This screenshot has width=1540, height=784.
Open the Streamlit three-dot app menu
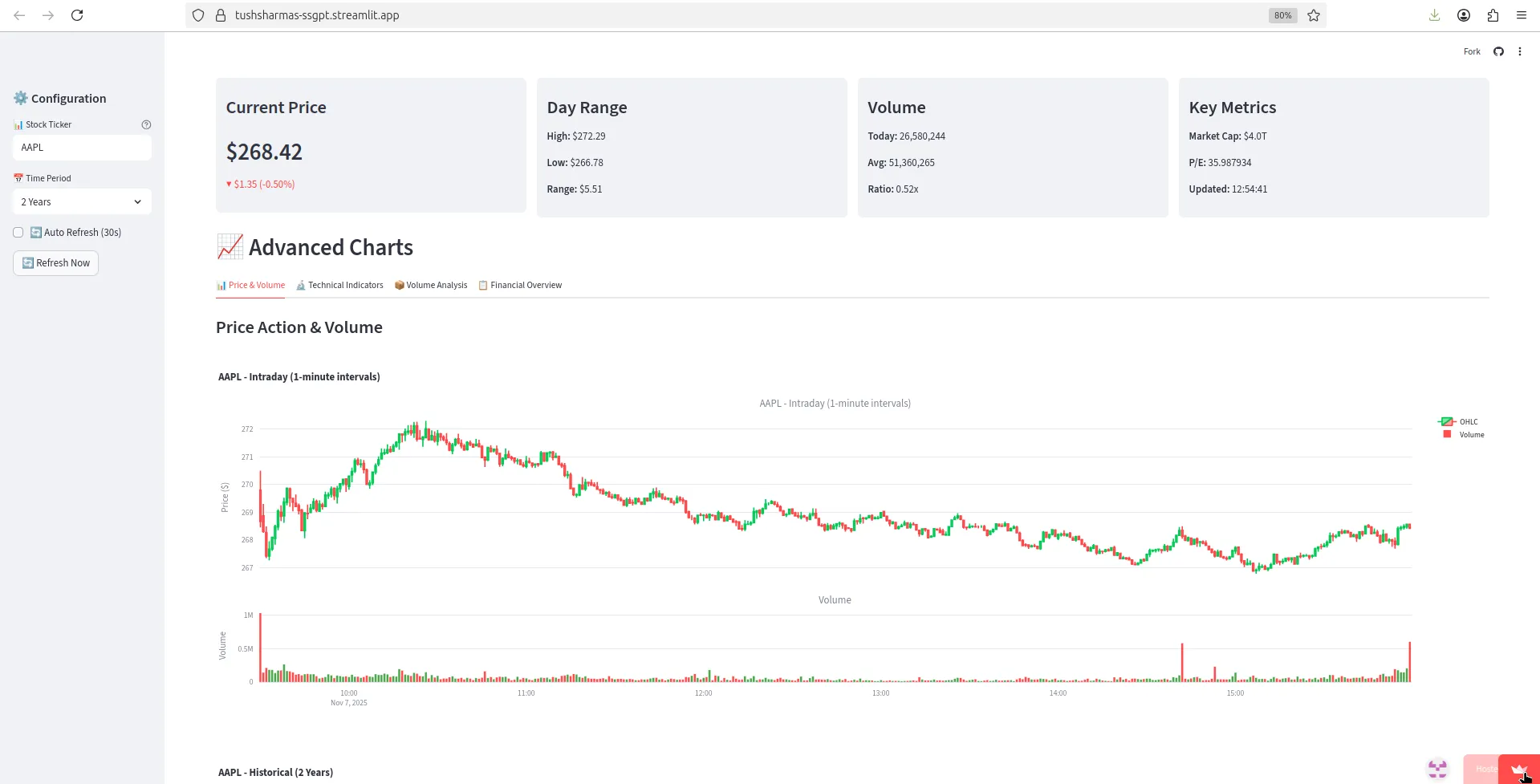point(1519,51)
